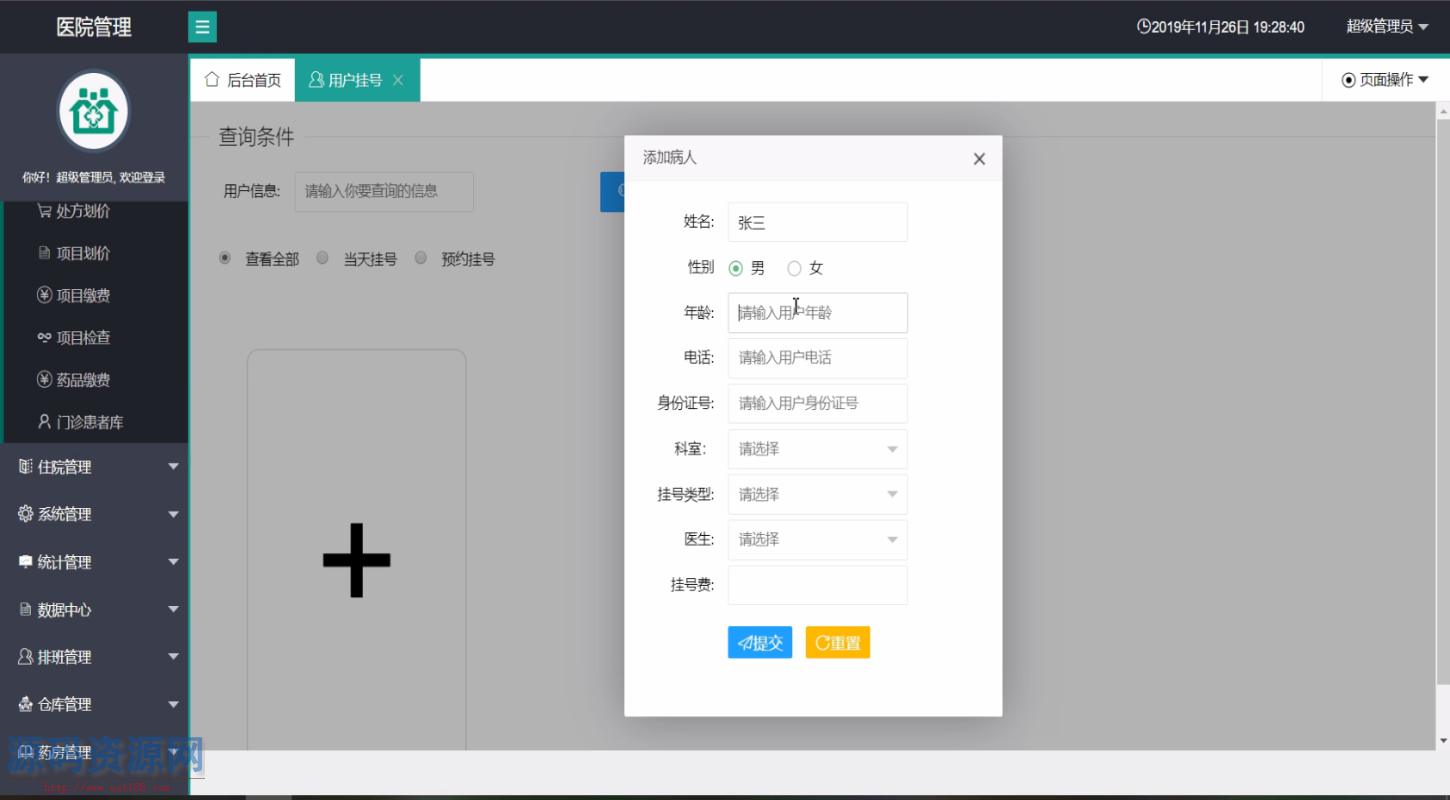Click the 用户信息 search input field

[x=384, y=191]
